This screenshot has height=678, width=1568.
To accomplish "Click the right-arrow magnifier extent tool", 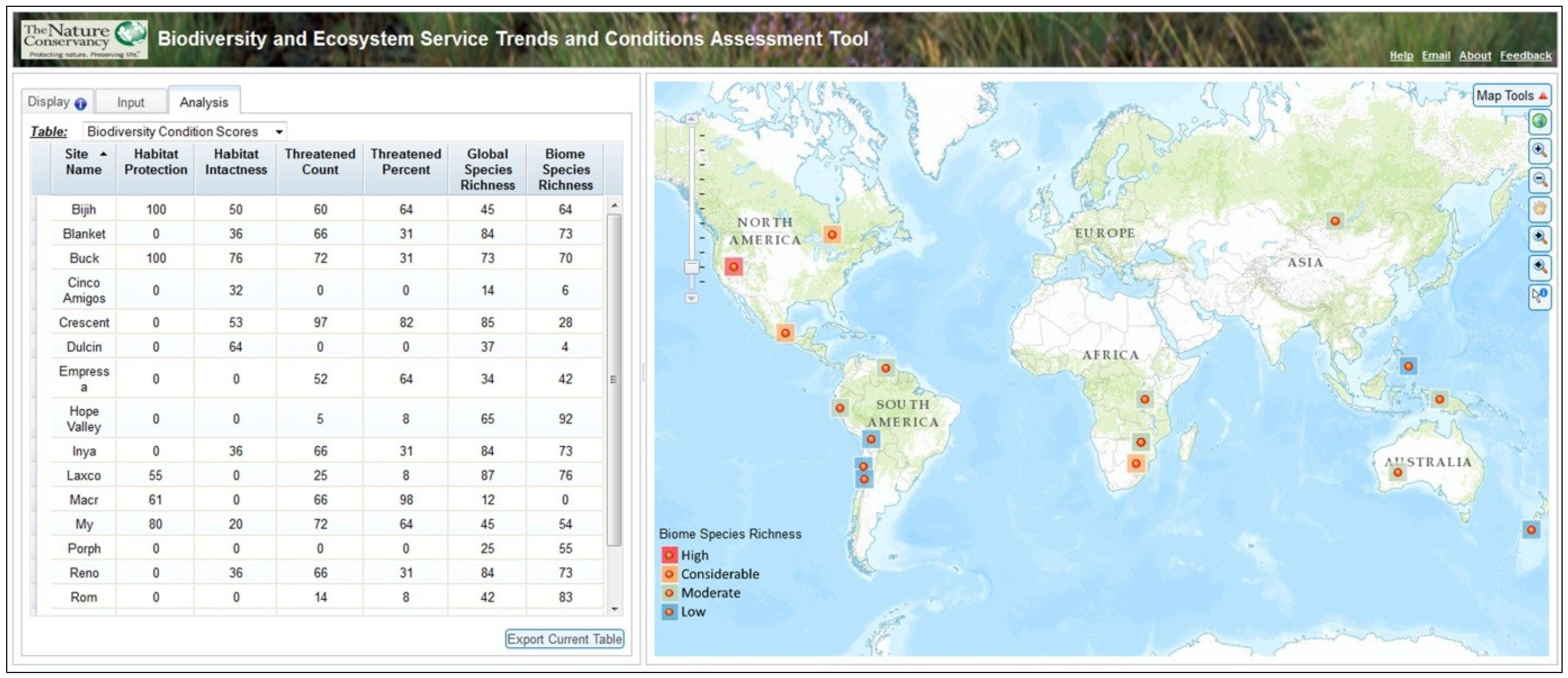I will tap(1539, 238).
